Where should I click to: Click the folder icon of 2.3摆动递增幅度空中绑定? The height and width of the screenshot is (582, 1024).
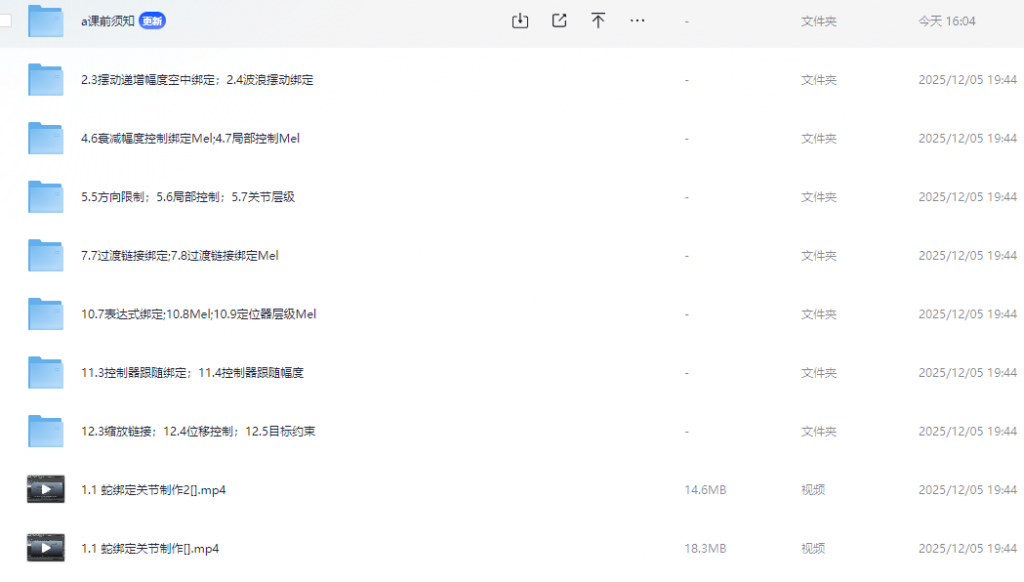[x=44, y=79]
